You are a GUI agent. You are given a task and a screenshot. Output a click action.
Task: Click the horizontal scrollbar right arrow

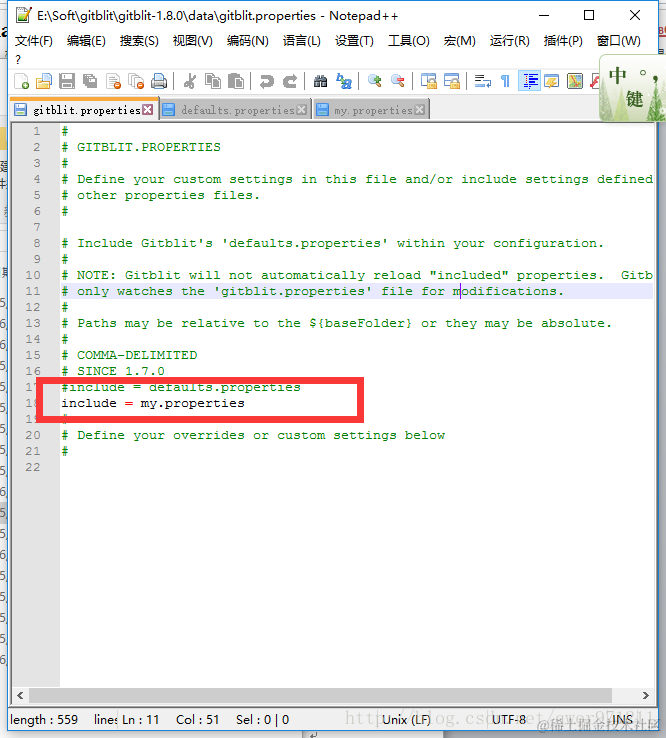point(646,695)
